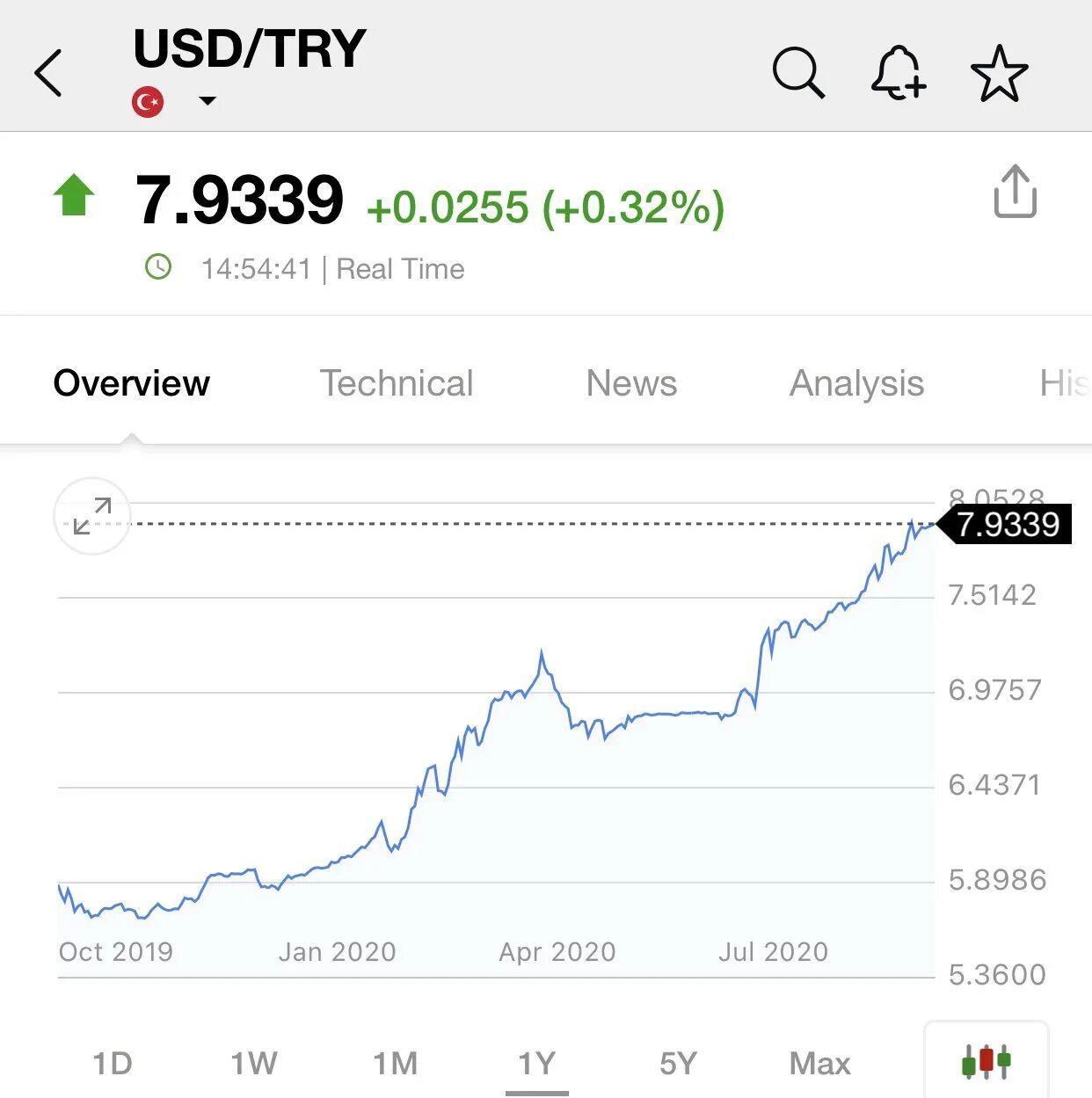Open the currency pair dropdown arrow
The height and width of the screenshot is (1098, 1092).
(207, 101)
